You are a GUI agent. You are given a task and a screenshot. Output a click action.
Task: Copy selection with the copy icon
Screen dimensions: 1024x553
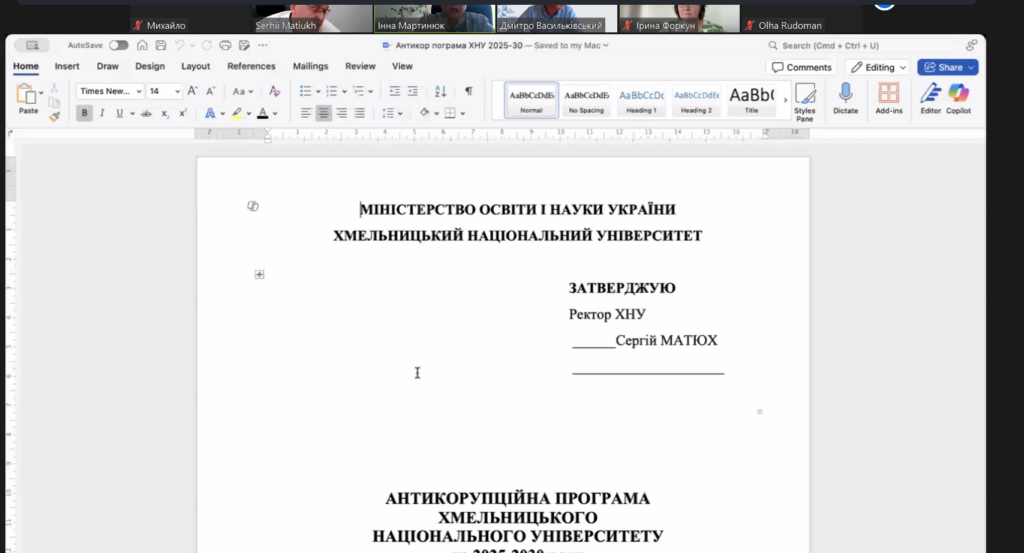tap(54, 102)
